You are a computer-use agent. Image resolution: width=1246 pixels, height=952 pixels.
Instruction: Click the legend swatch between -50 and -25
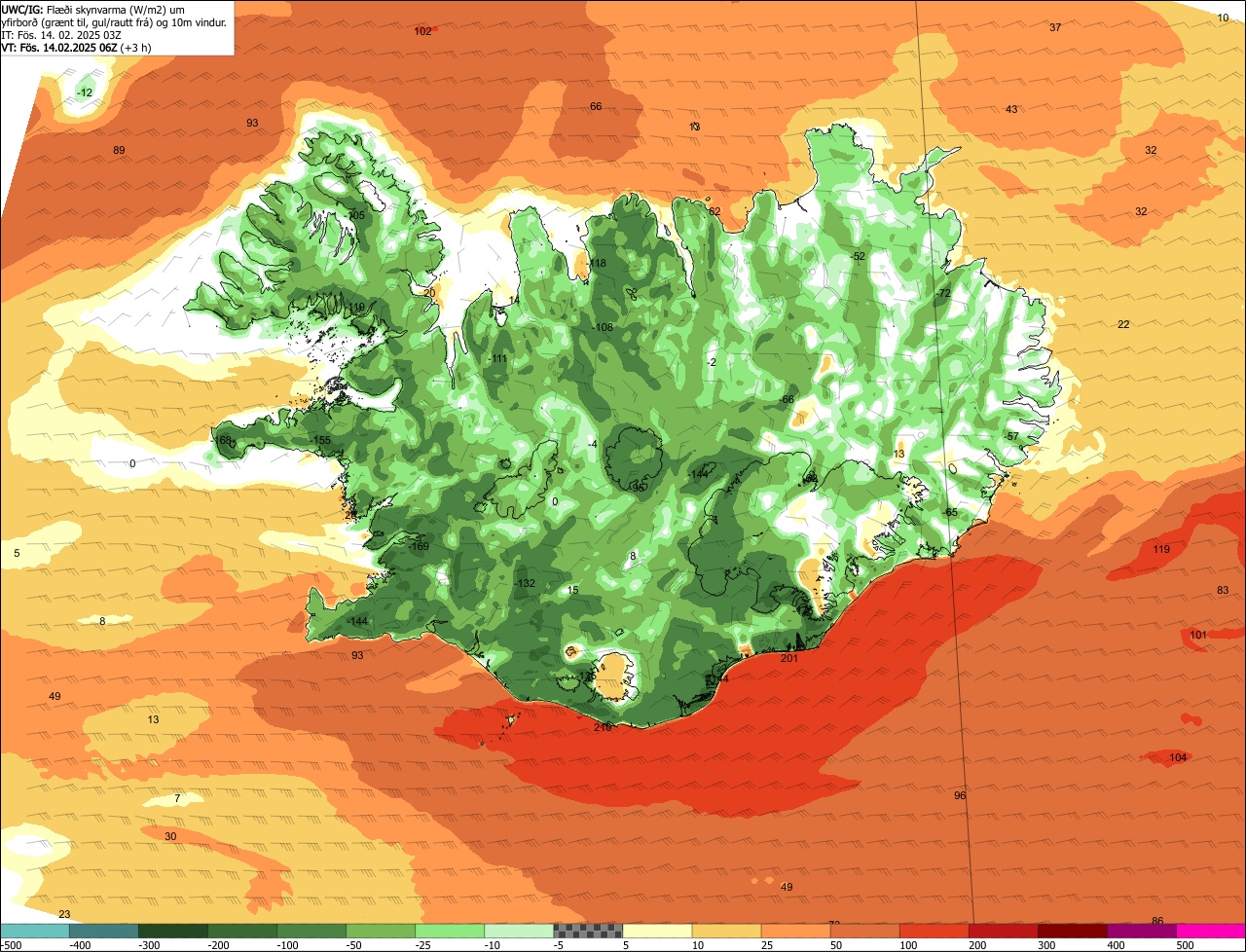[381, 931]
